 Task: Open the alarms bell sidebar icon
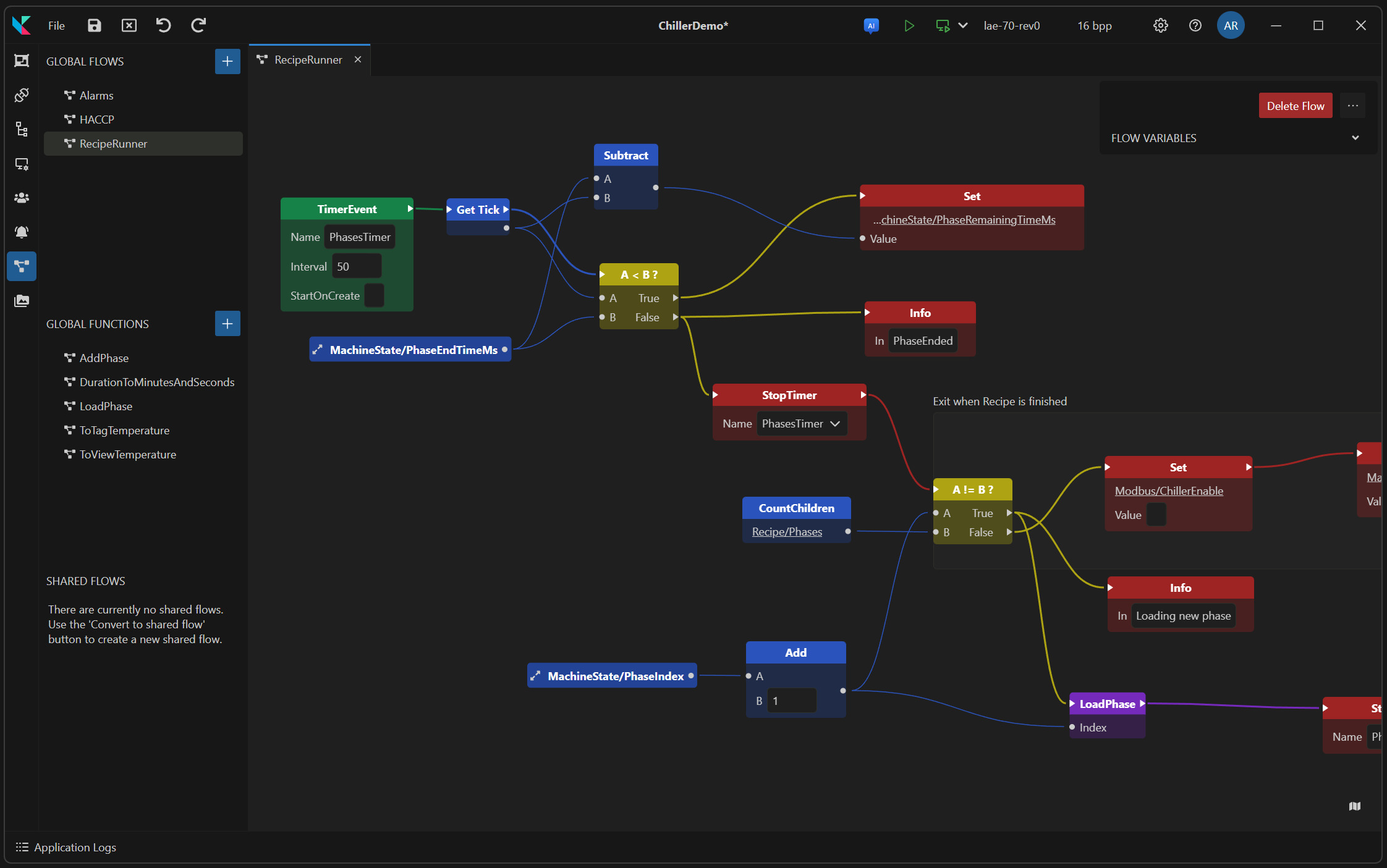22,232
